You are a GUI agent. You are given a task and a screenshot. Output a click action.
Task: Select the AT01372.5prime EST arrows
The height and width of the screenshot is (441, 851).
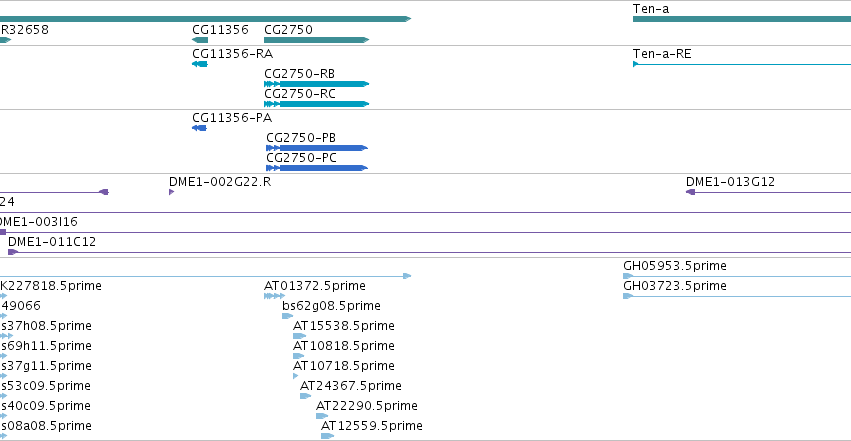coord(274,296)
